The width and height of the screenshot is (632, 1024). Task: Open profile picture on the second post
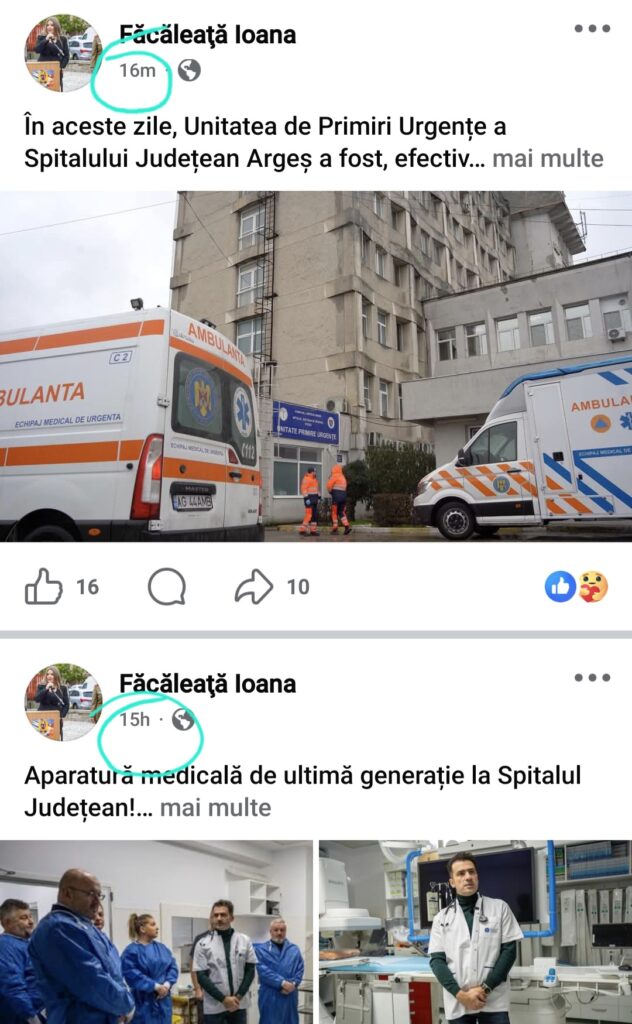point(63,702)
